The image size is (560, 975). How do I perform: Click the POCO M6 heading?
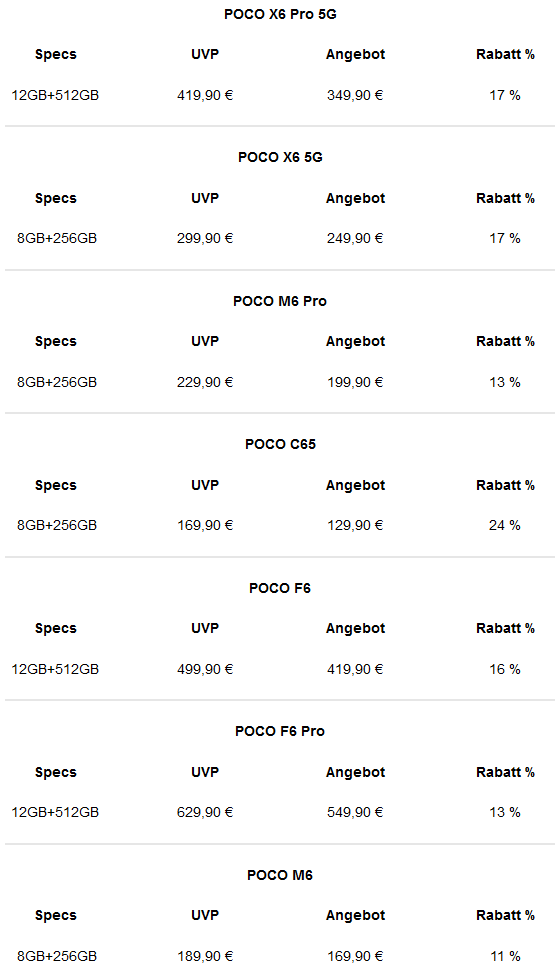tap(280, 875)
